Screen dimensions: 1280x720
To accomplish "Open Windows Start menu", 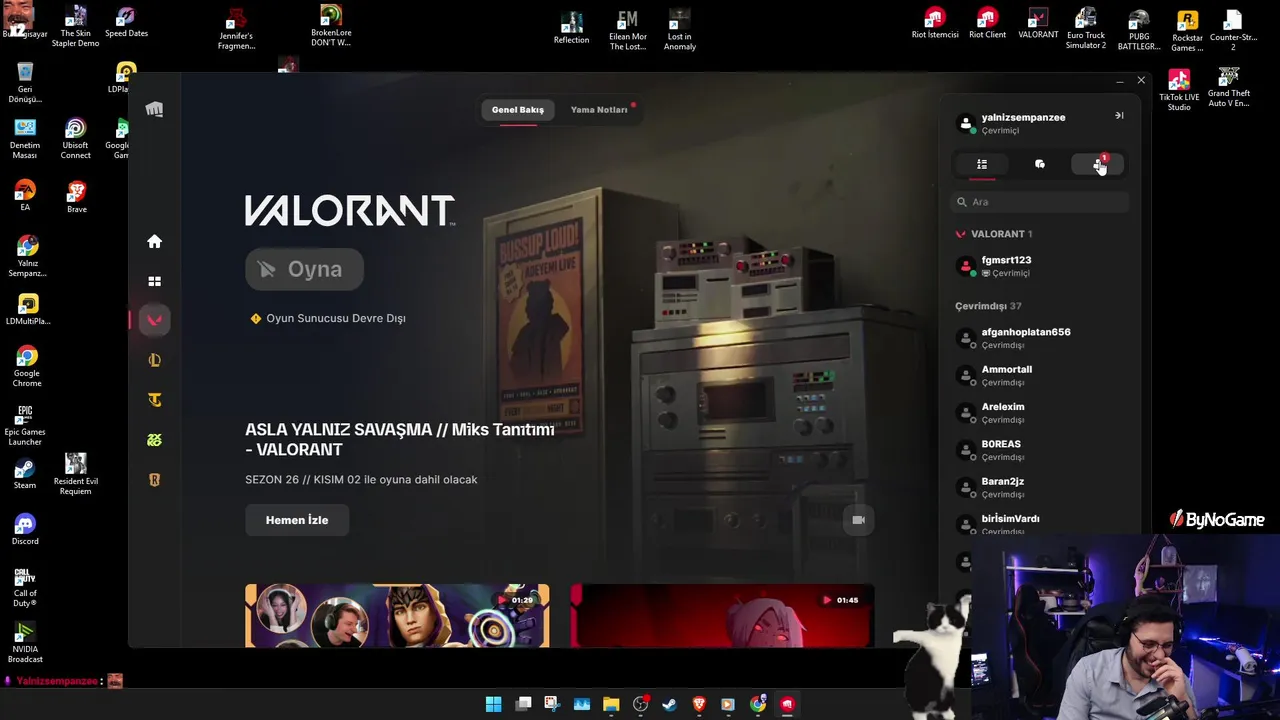I will click(493, 704).
